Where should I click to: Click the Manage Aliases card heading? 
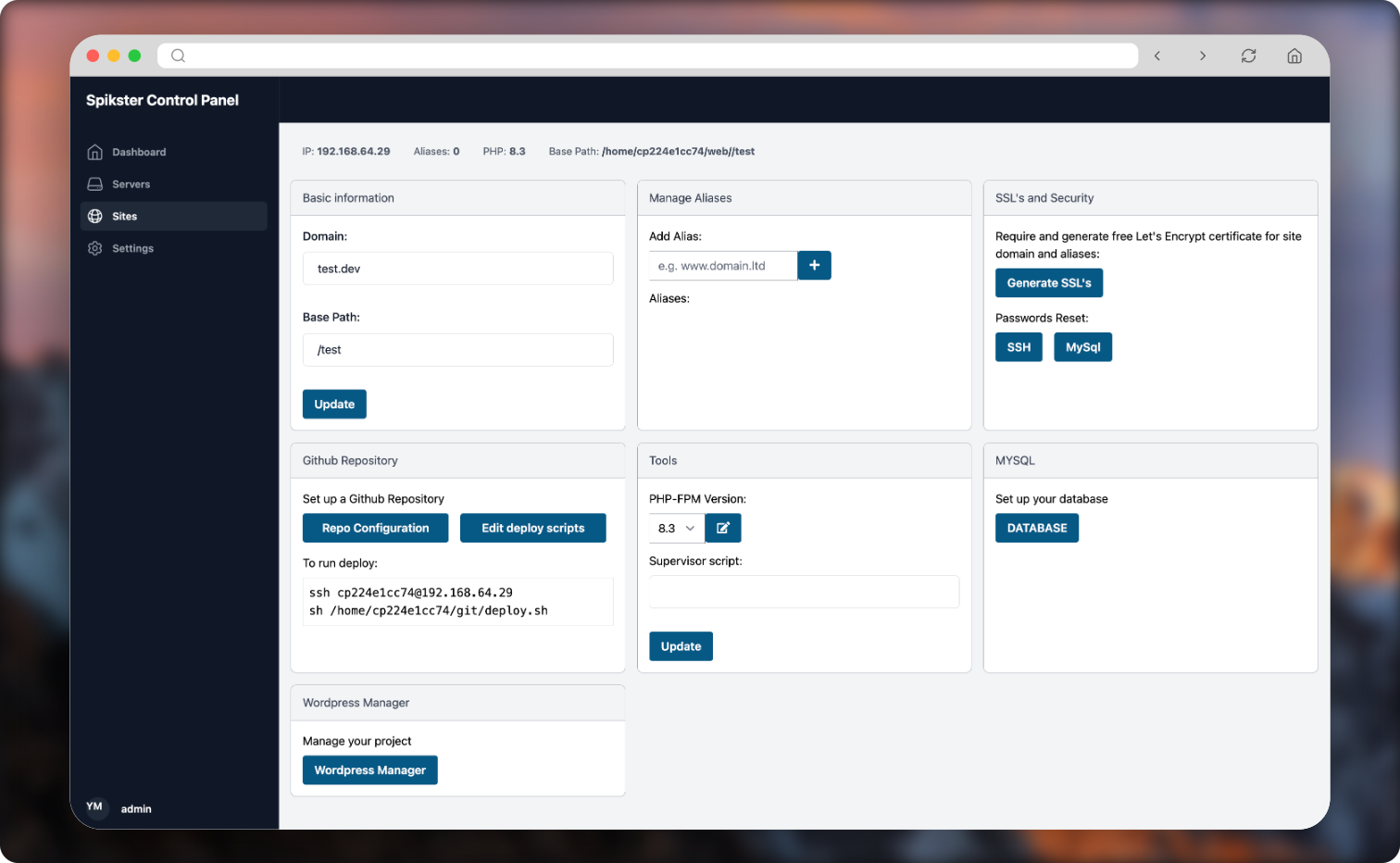click(690, 198)
